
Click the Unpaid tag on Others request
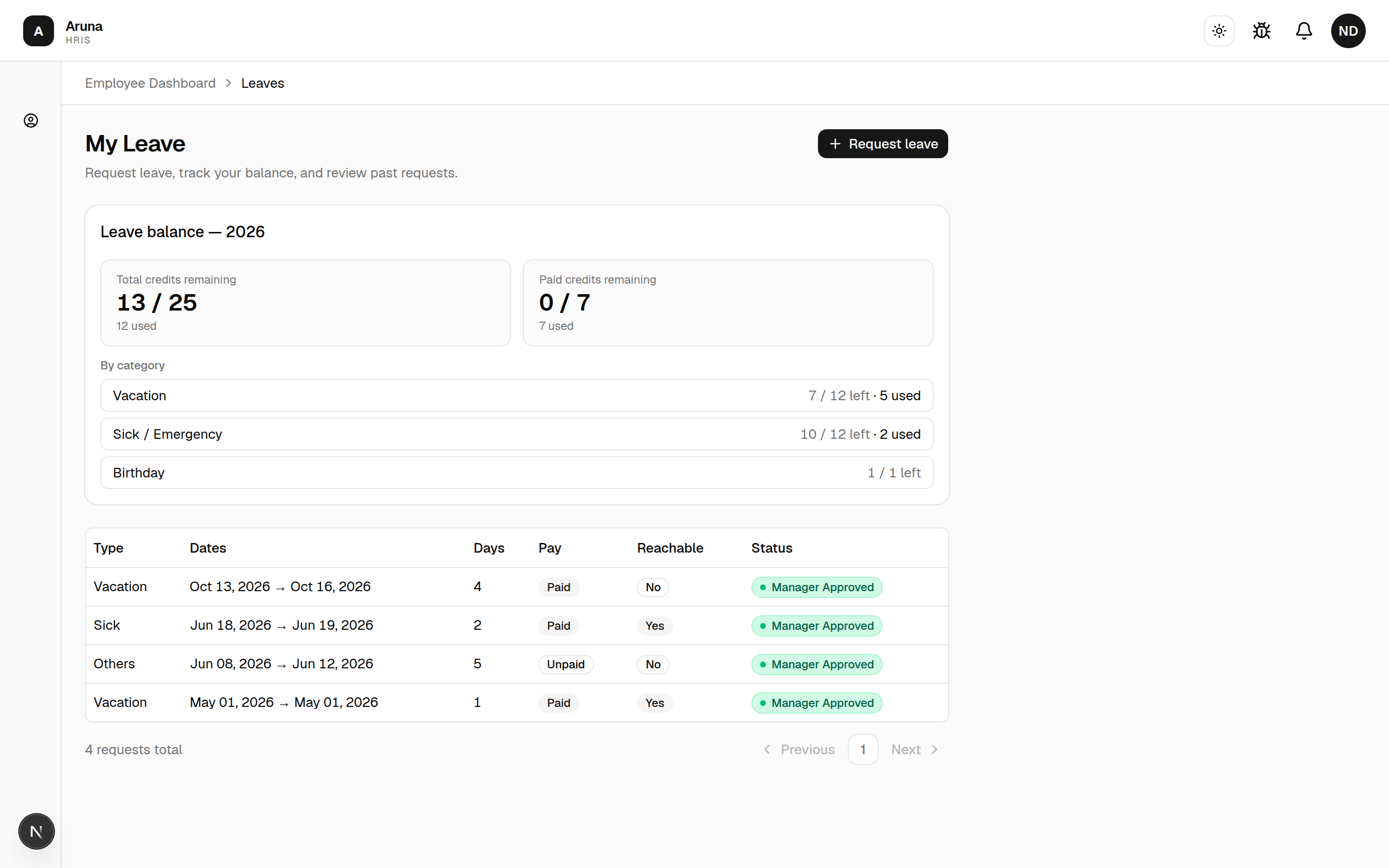pos(565,664)
